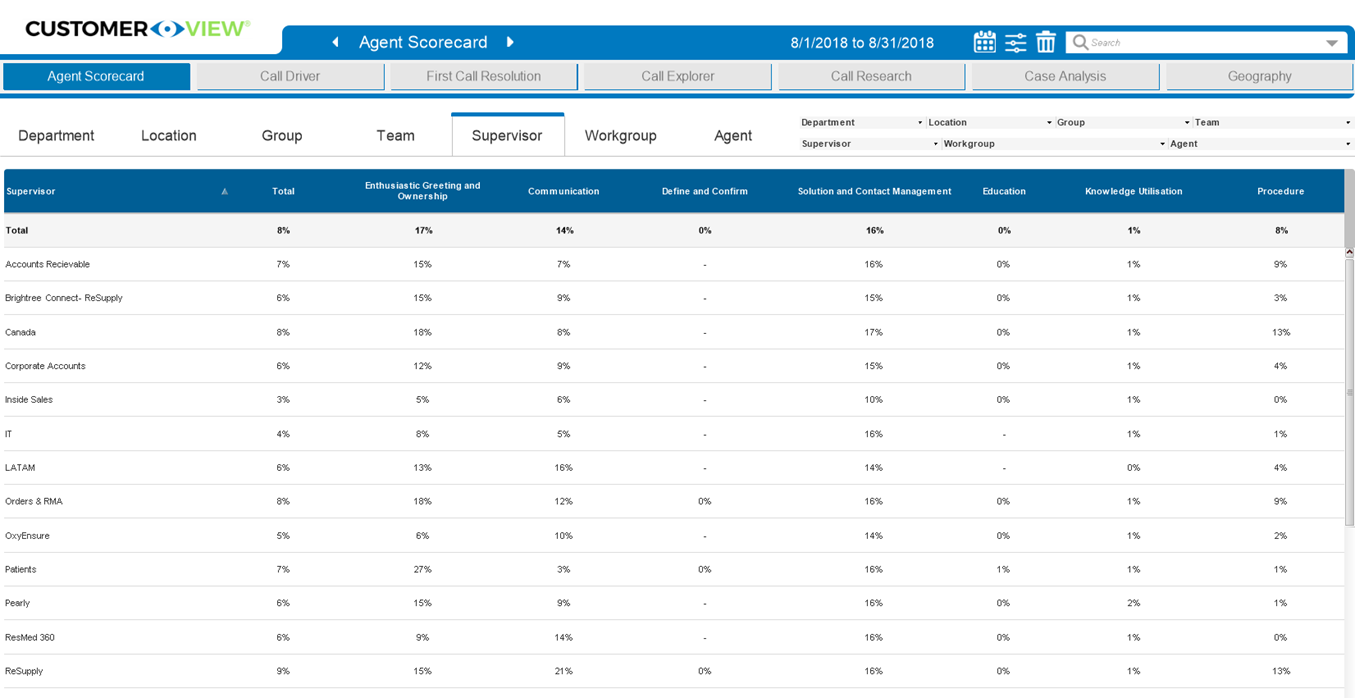The width and height of the screenshot is (1355, 698).
Task: Click Patients 27% Enthusiastic Greeting value
Action: (x=423, y=570)
